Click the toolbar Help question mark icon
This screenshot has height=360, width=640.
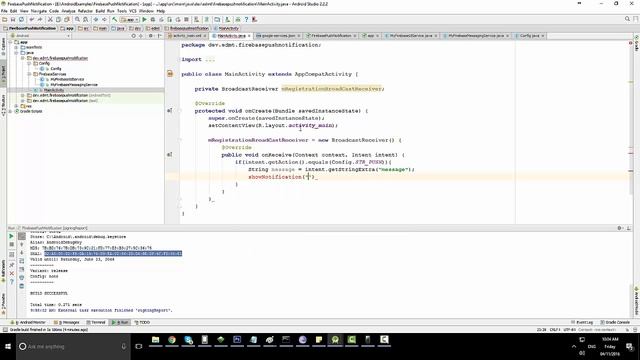pyautogui.click(x=246, y=19)
